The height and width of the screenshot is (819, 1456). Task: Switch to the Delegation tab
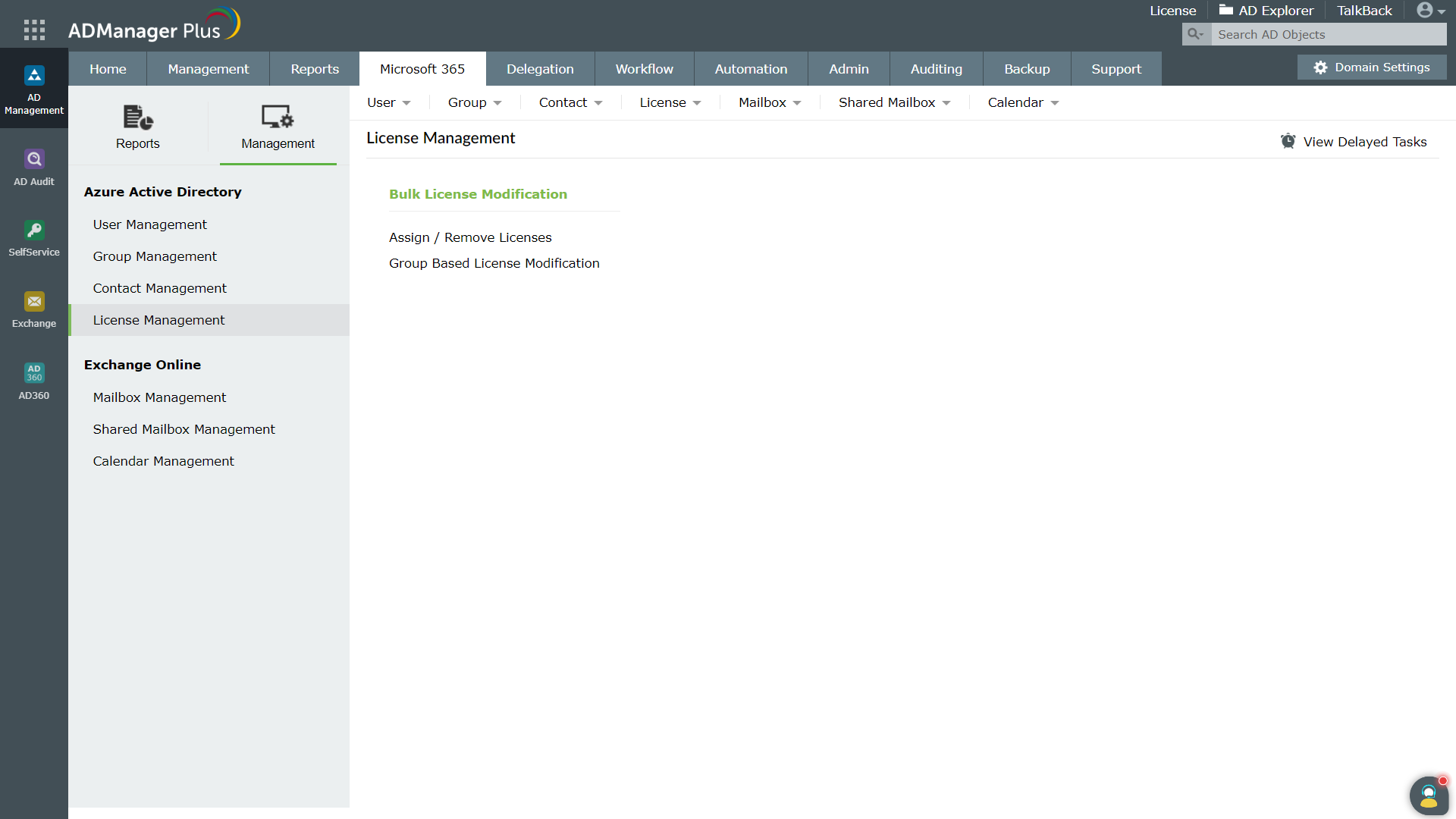pos(540,69)
